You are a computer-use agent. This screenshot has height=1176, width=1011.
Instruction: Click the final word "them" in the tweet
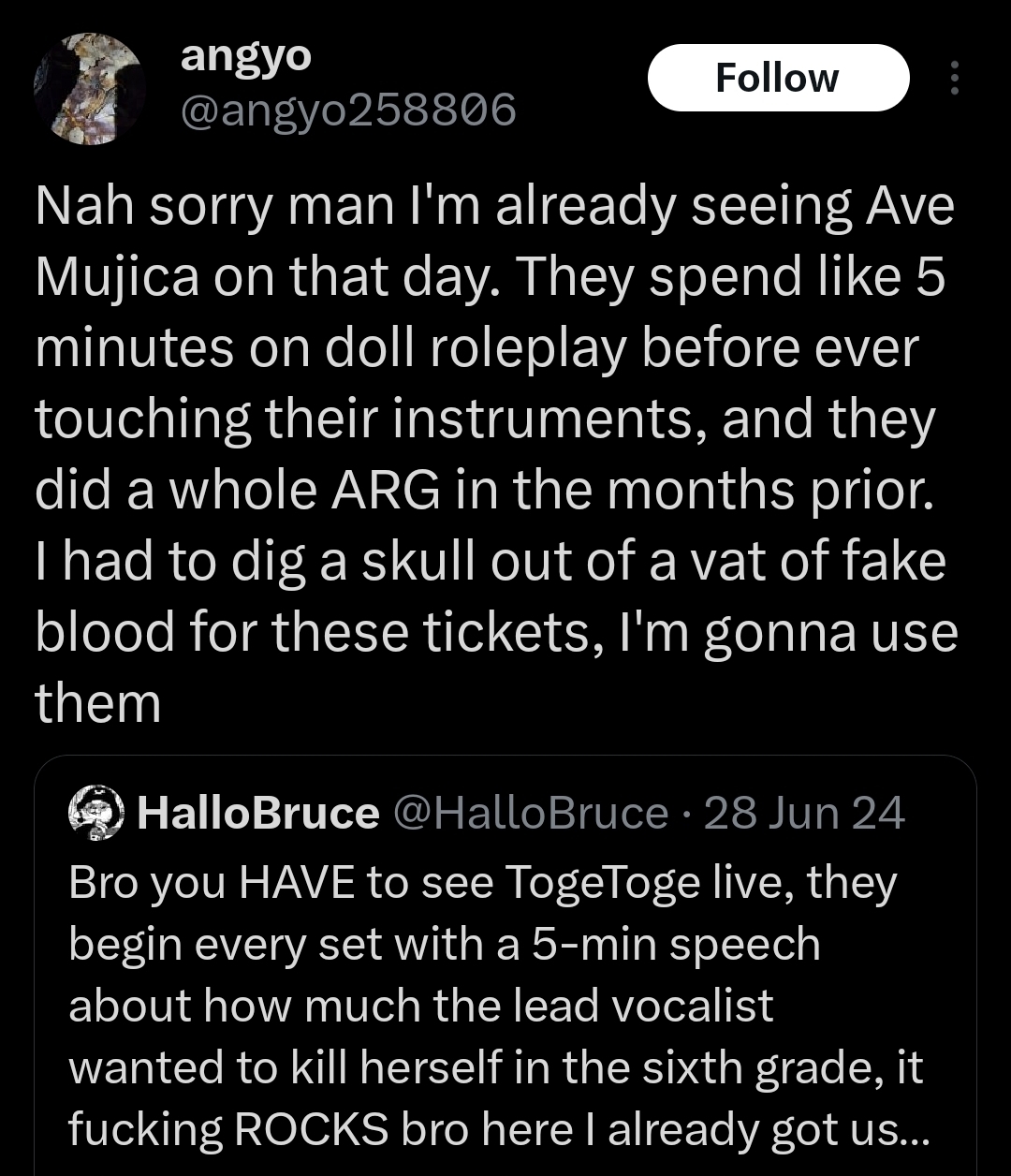(x=98, y=702)
